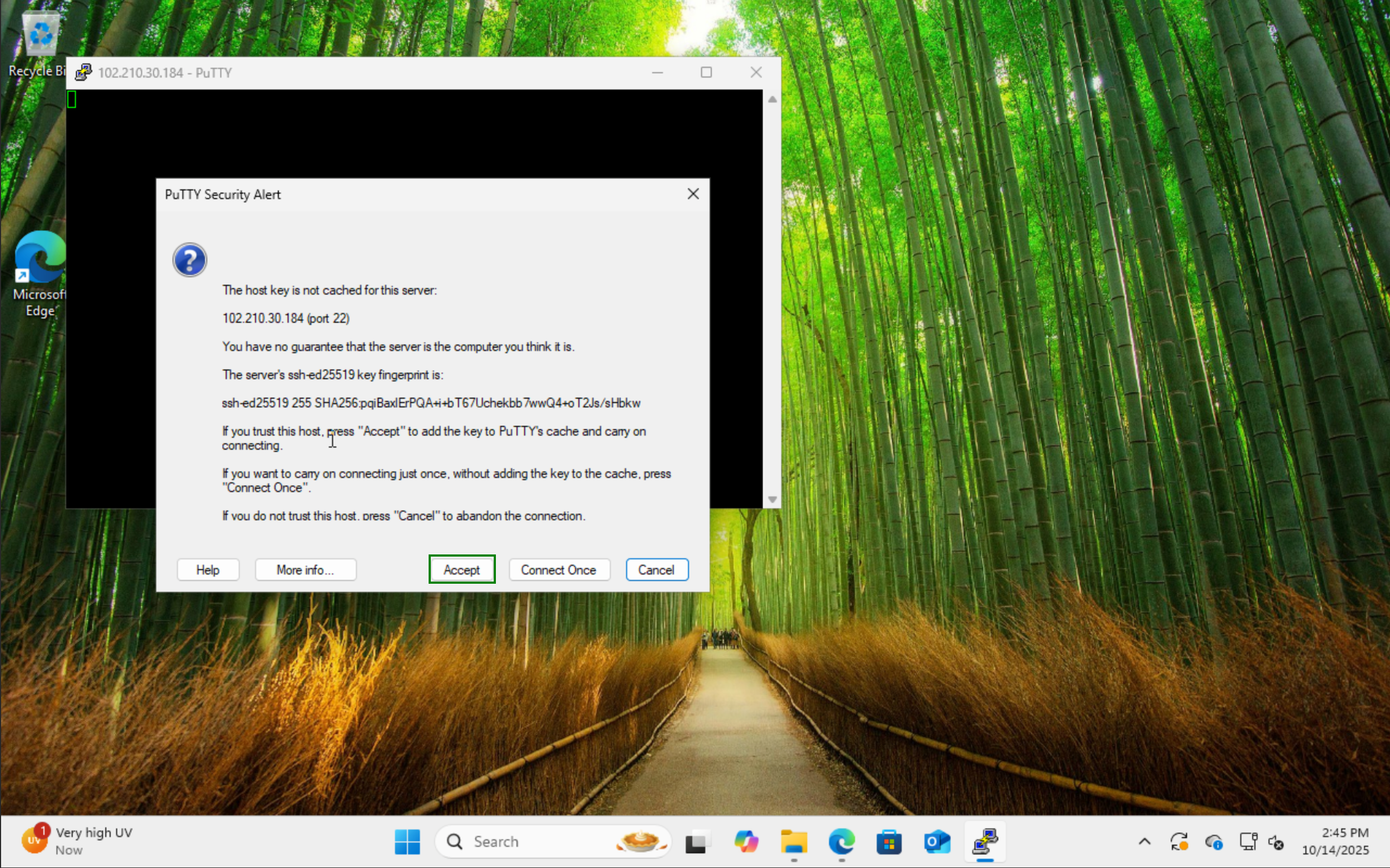Click the PuTTY icon in the window title bar
1390x868 pixels.
[84, 72]
